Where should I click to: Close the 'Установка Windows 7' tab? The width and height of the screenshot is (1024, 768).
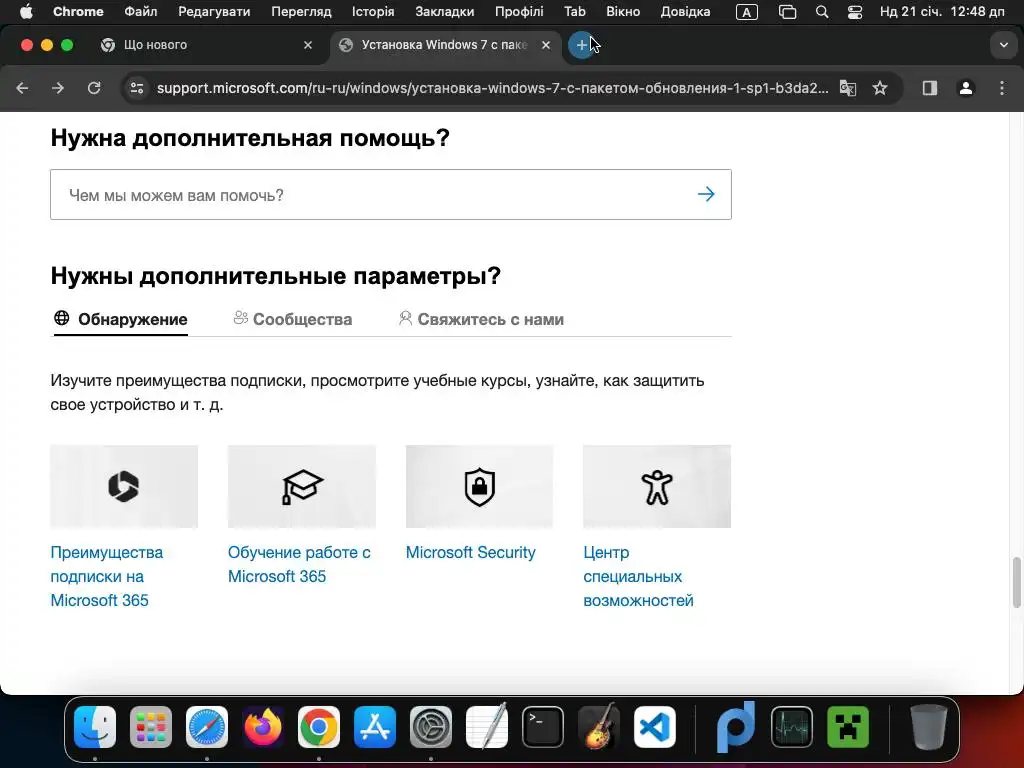click(546, 45)
